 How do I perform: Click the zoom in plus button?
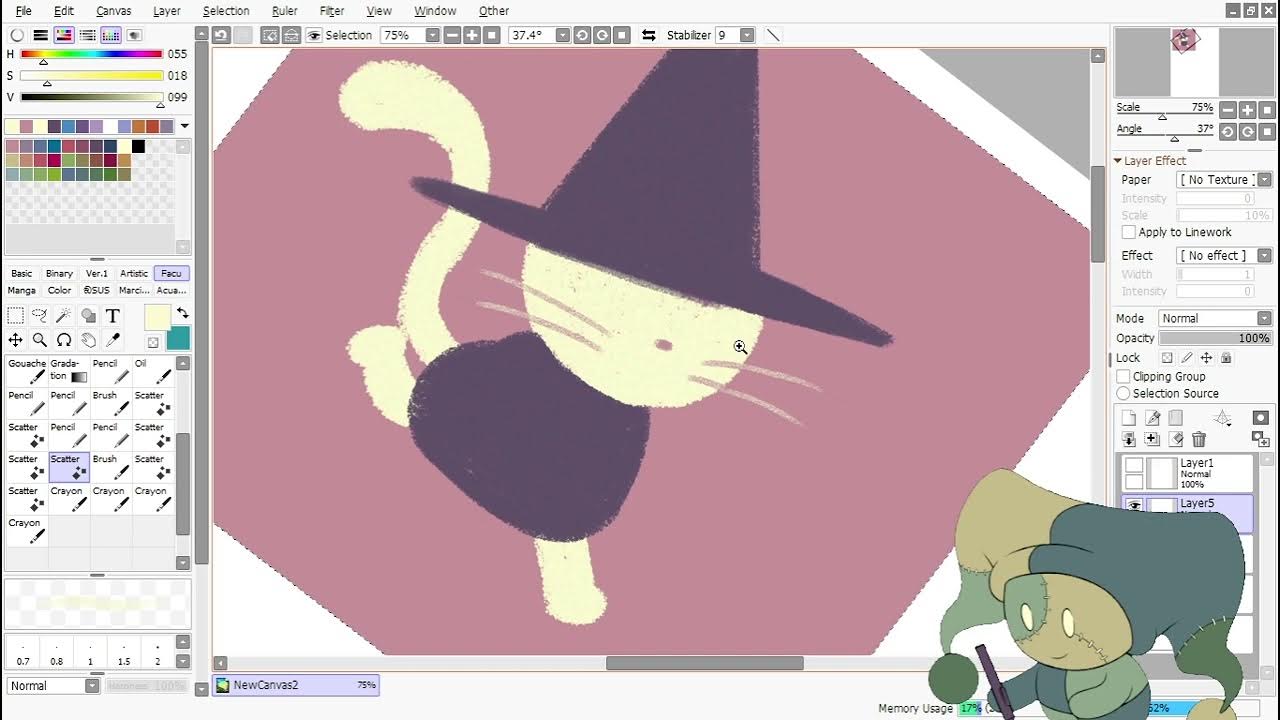pyautogui.click(x=472, y=35)
